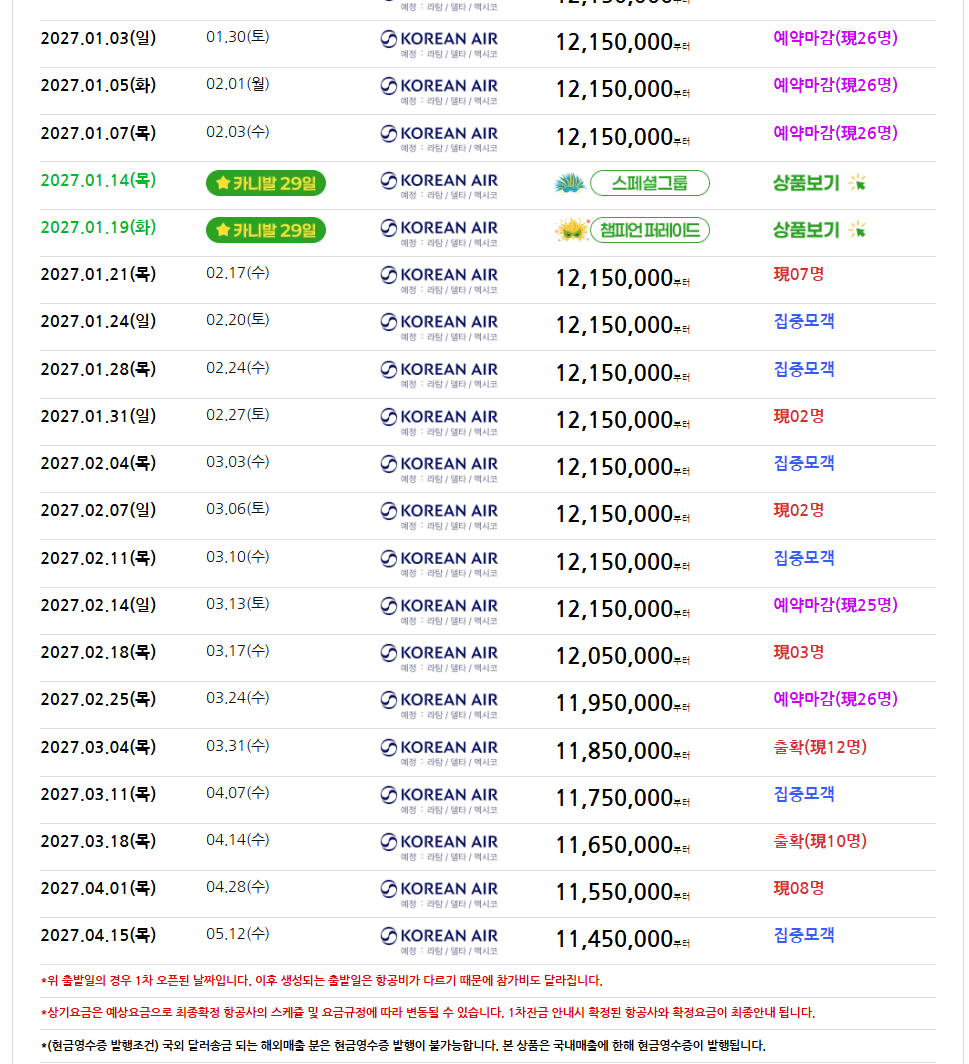Click 예약마감(現25명) on the 2027.02.14 row

835,605
